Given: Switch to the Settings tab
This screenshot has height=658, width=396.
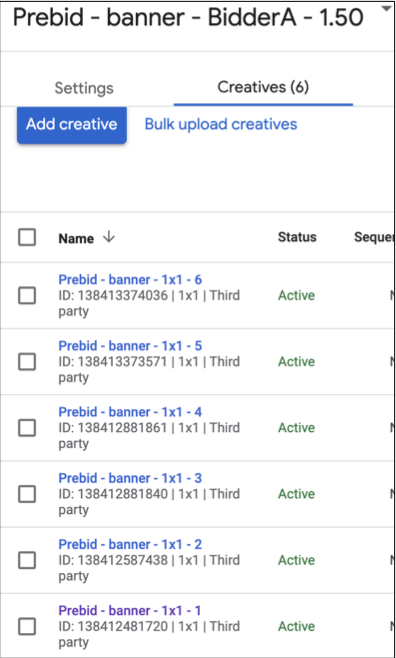Looking at the screenshot, I should (84, 88).
